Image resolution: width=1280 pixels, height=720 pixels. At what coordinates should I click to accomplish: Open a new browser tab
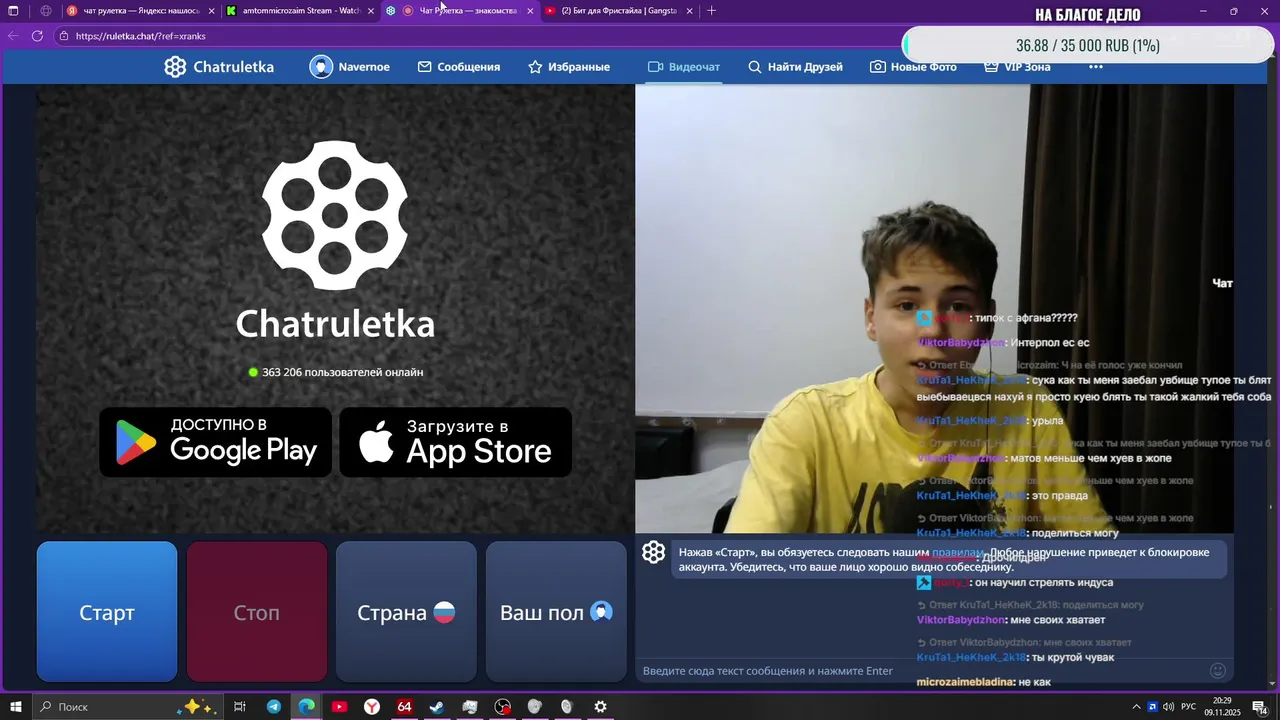[712, 11]
